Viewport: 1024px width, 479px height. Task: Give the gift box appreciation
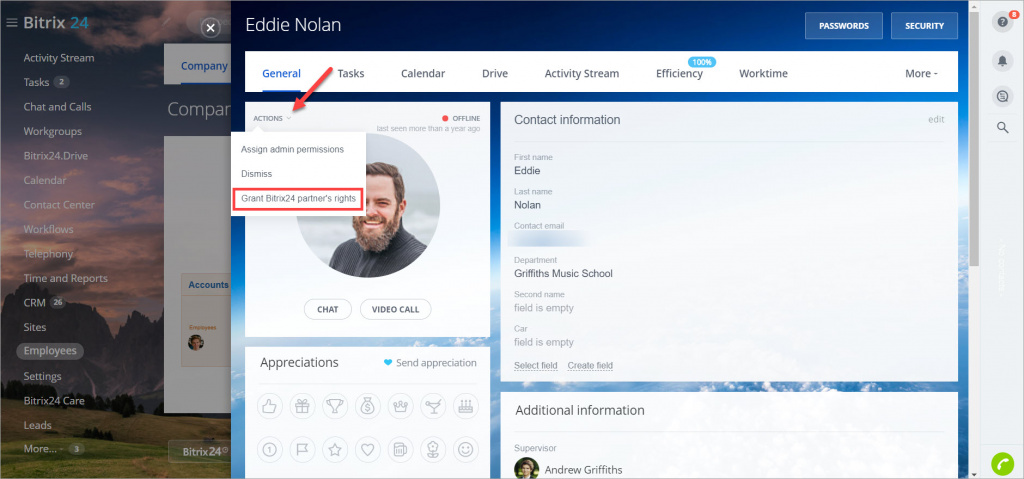302,406
